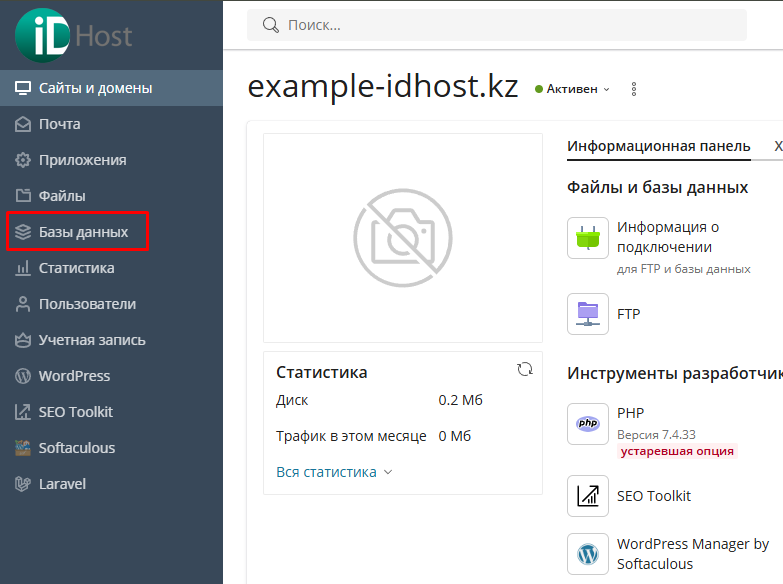
Task: Open the PHP settings icon
Action: click(x=588, y=424)
